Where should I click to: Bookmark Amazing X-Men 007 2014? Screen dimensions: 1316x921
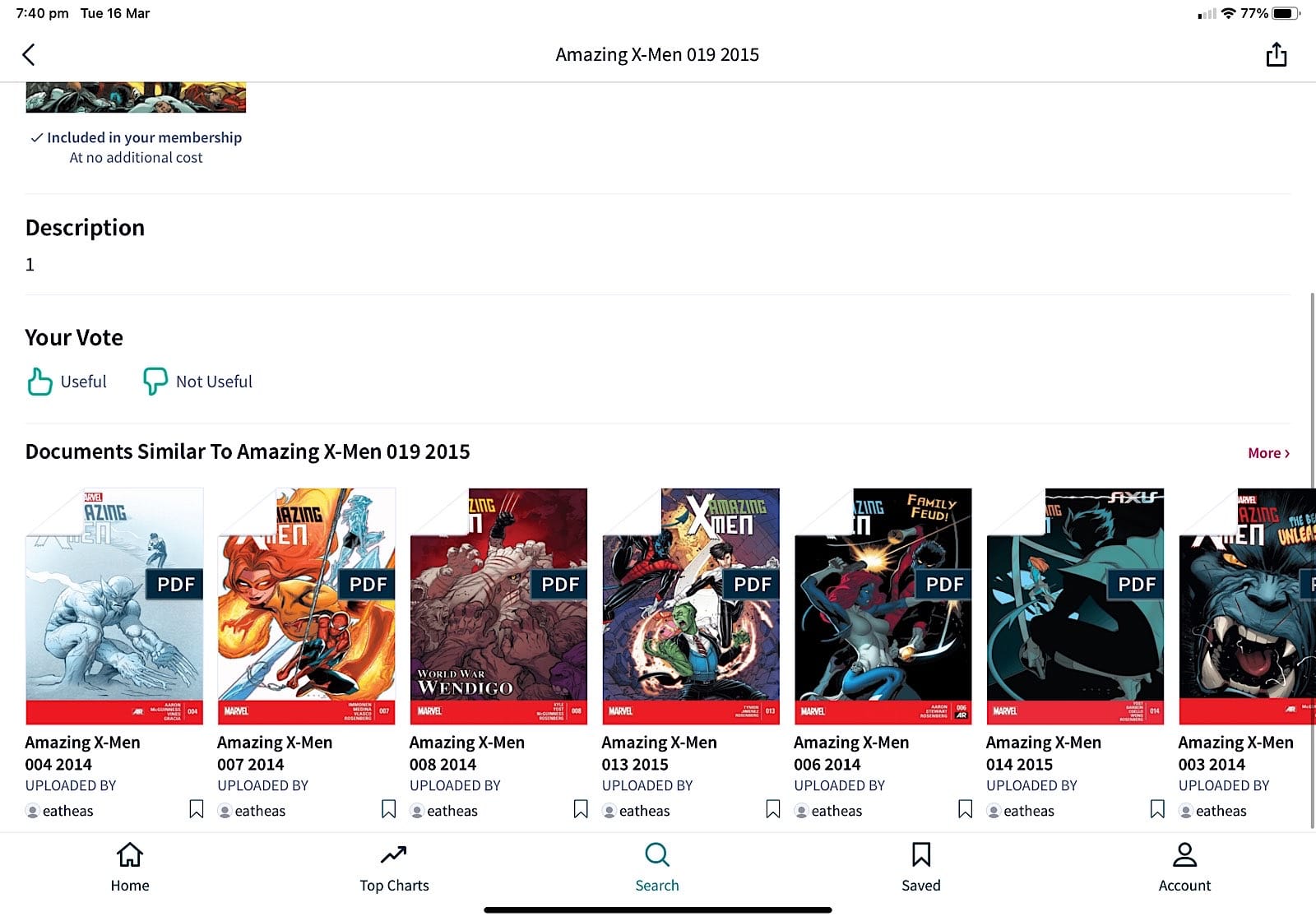point(389,810)
